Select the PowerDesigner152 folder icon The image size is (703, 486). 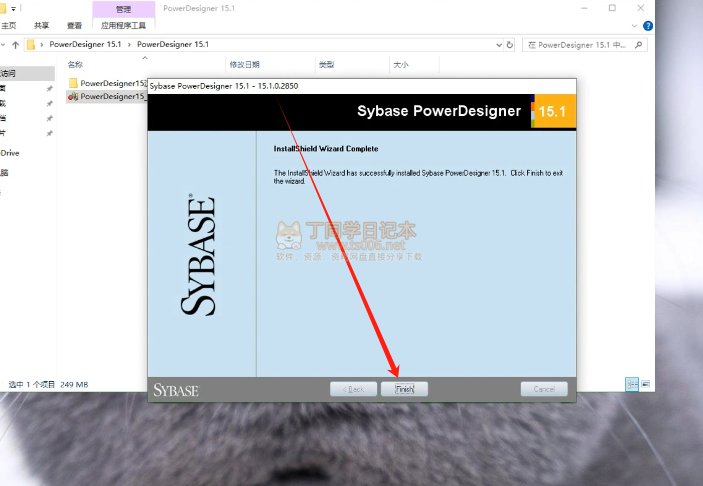coord(73,83)
